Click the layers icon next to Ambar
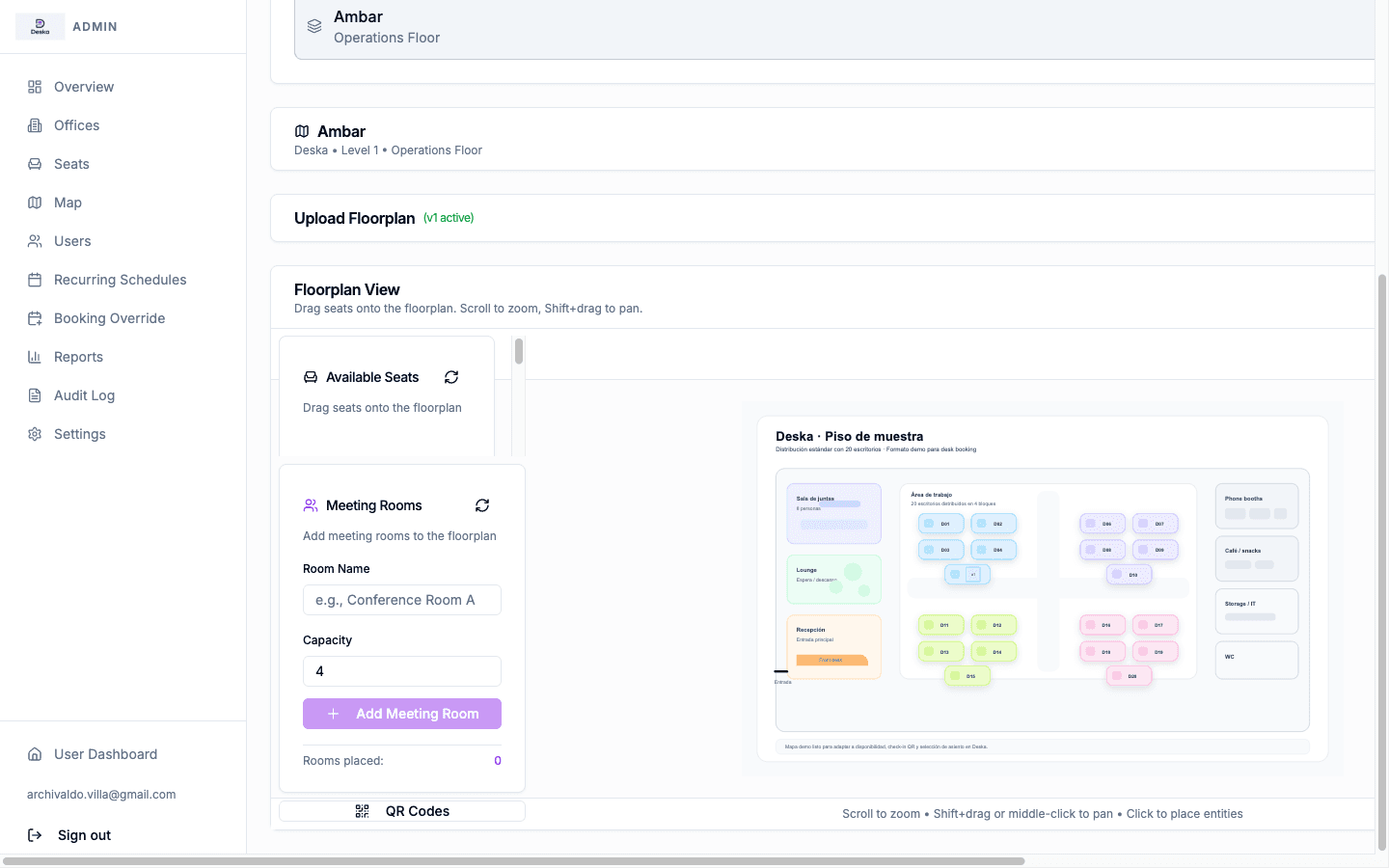This screenshot has width=1389, height=868. click(314, 26)
